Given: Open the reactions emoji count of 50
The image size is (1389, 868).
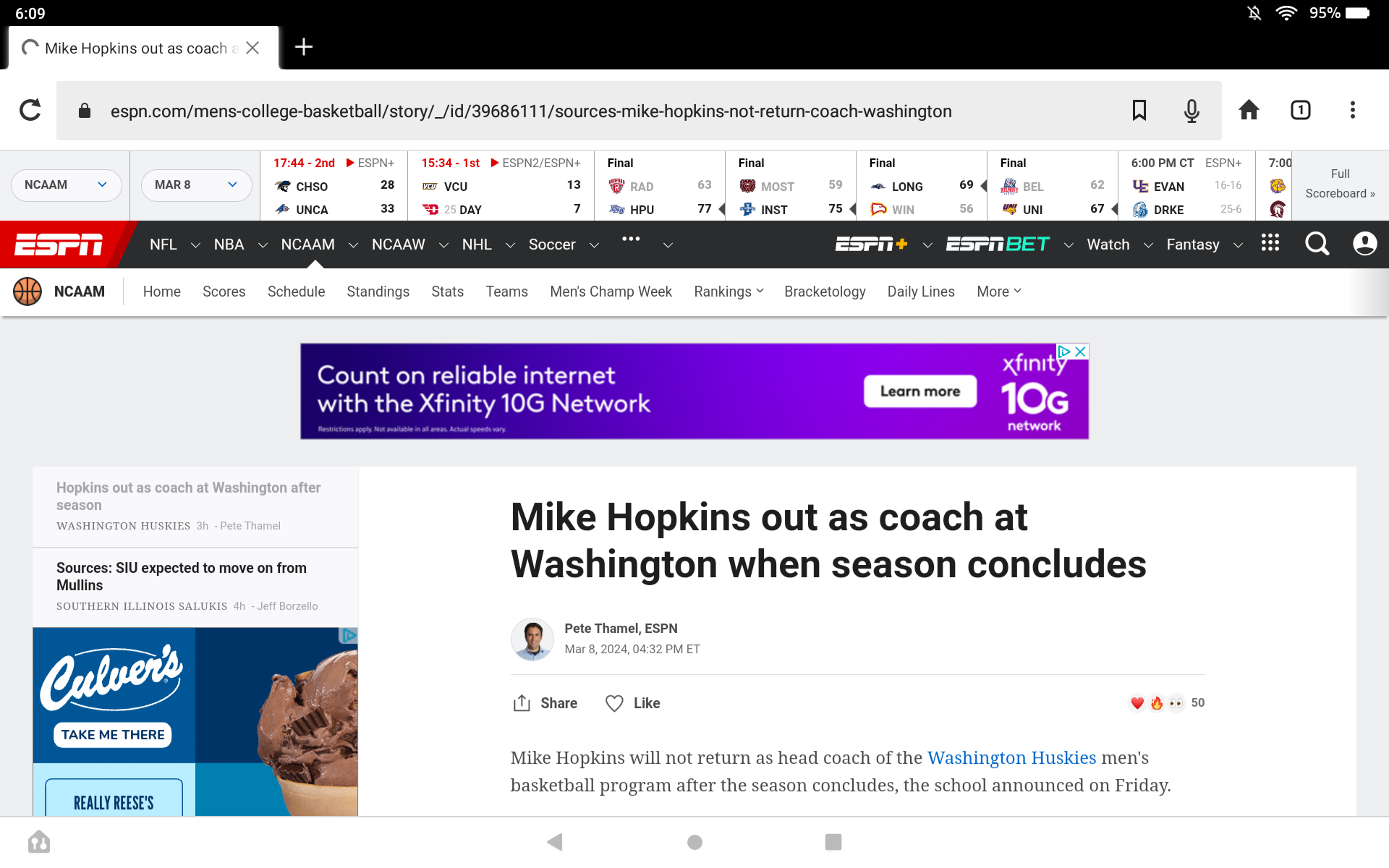Looking at the screenshot, I should [x=1166, y=703].
